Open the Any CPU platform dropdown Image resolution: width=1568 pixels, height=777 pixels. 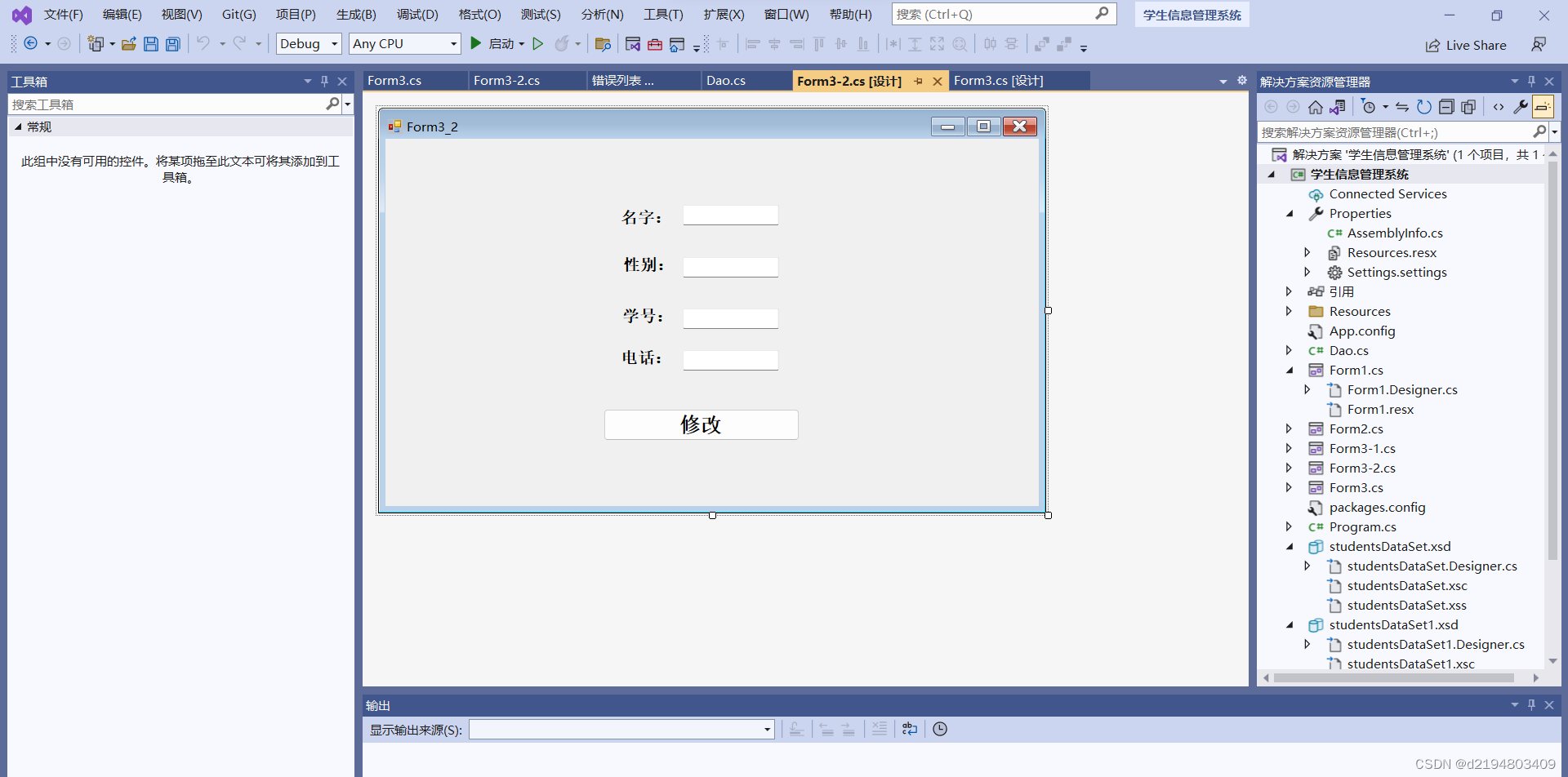(404, 43)
